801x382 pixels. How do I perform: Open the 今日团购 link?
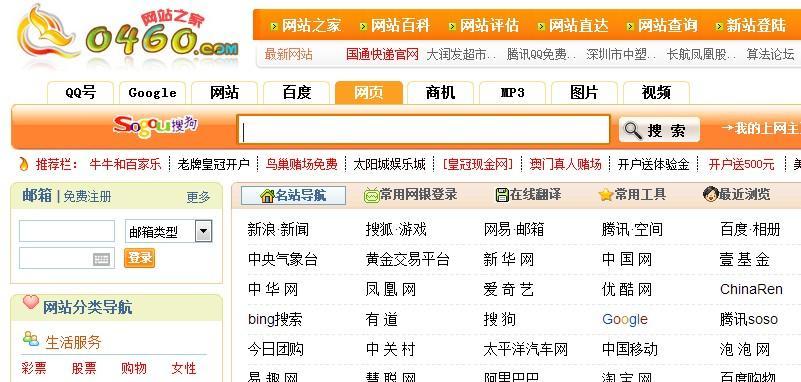[276, 349]
